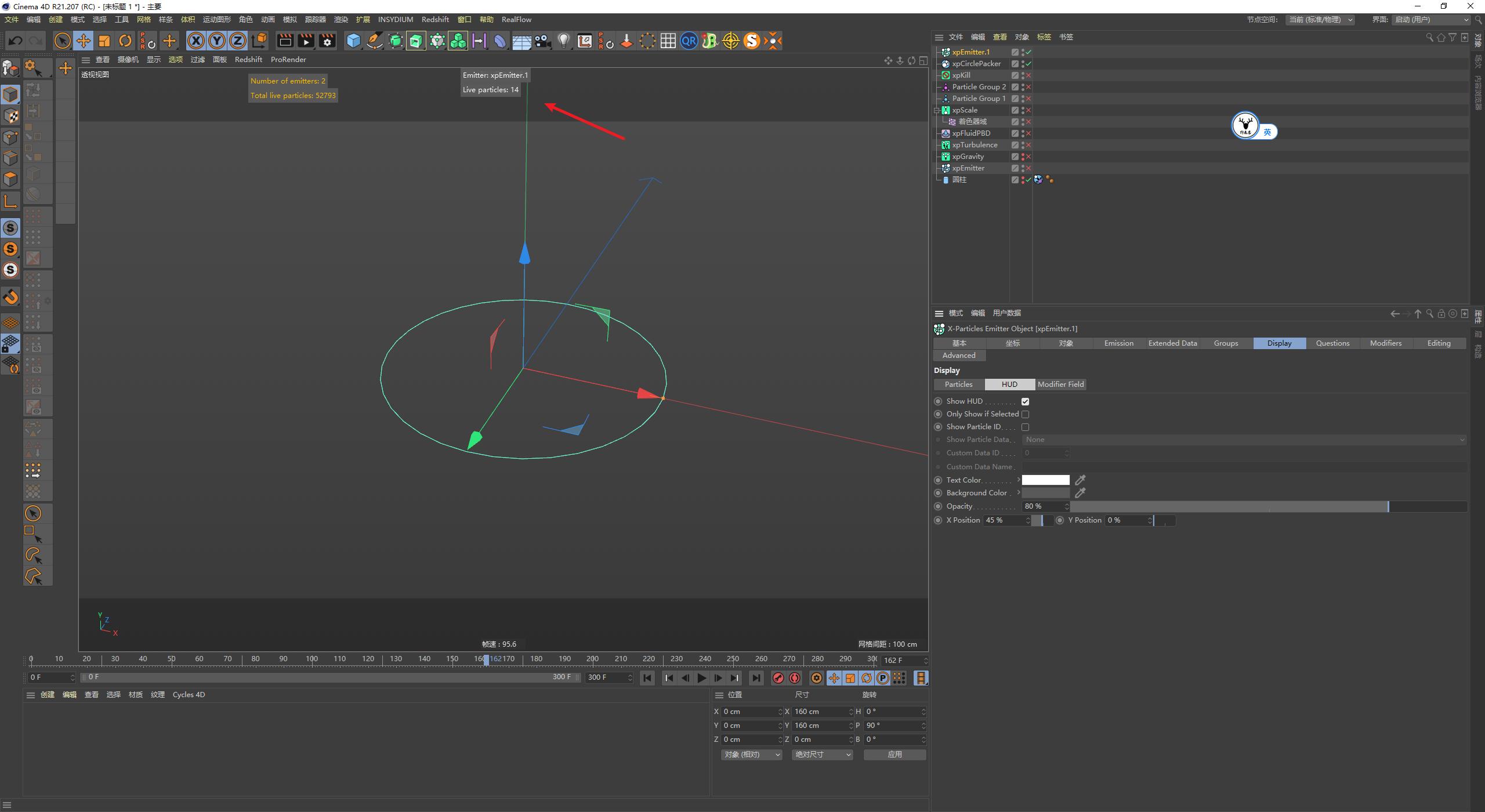Click the Render Settings gear icon
Screen dimensions: 1485x812
tap(327, 41)
